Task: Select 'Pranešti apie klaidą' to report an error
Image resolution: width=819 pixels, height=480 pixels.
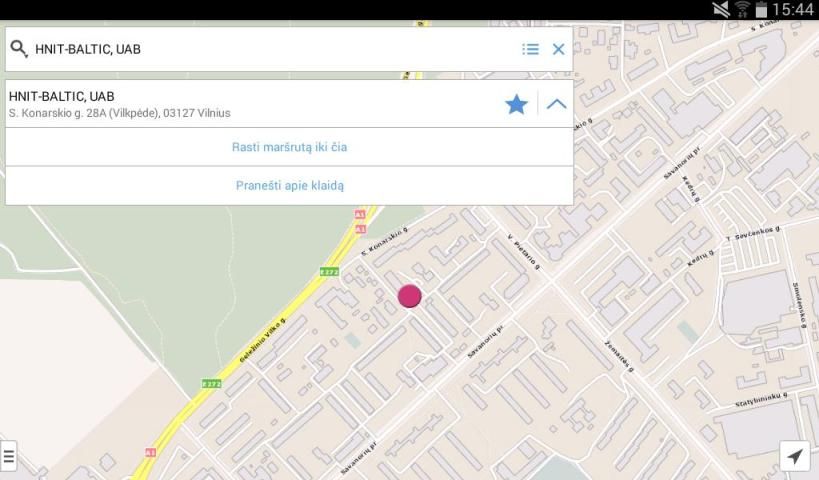Action: click(x=289, y=185)
